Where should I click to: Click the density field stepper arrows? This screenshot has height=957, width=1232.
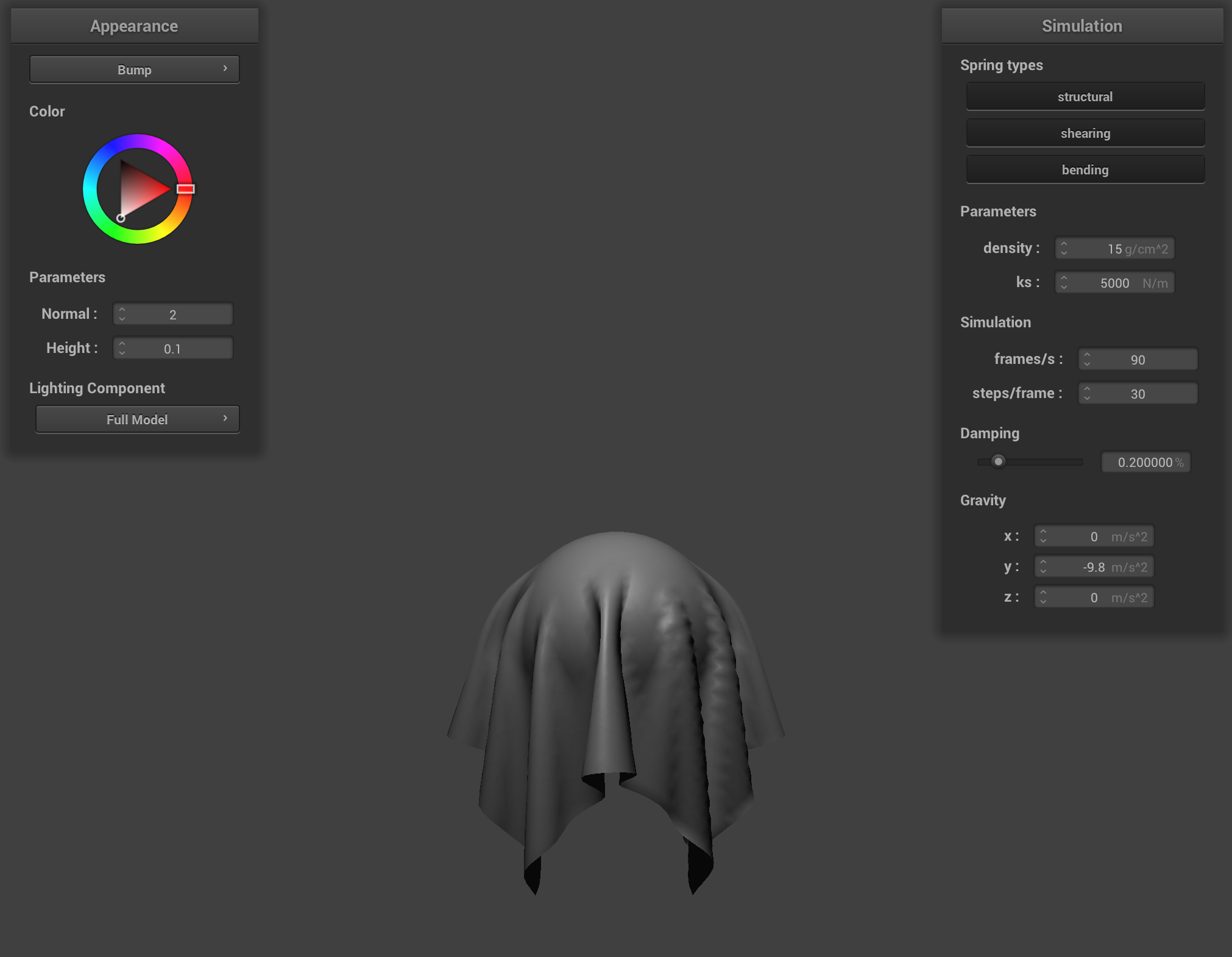tap(1064, 248)
